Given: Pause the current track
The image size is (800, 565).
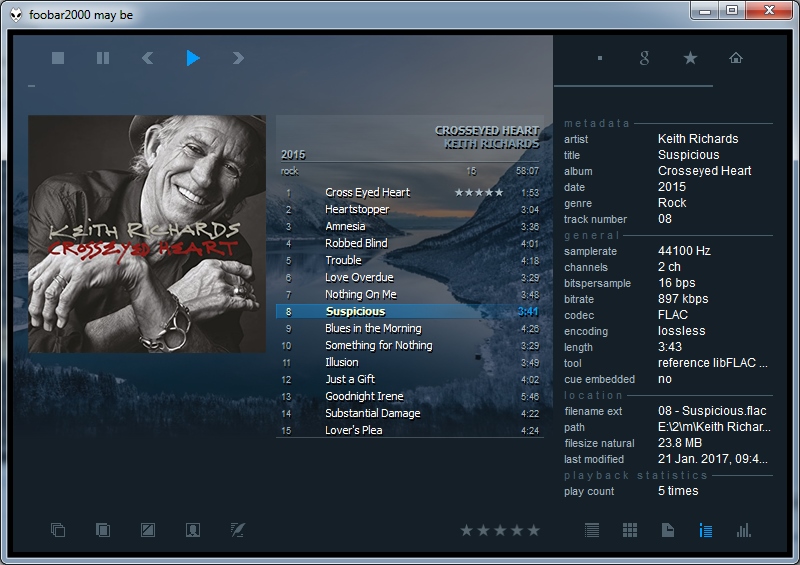Looking at the screenshot, I should click(x=103, y=58).
